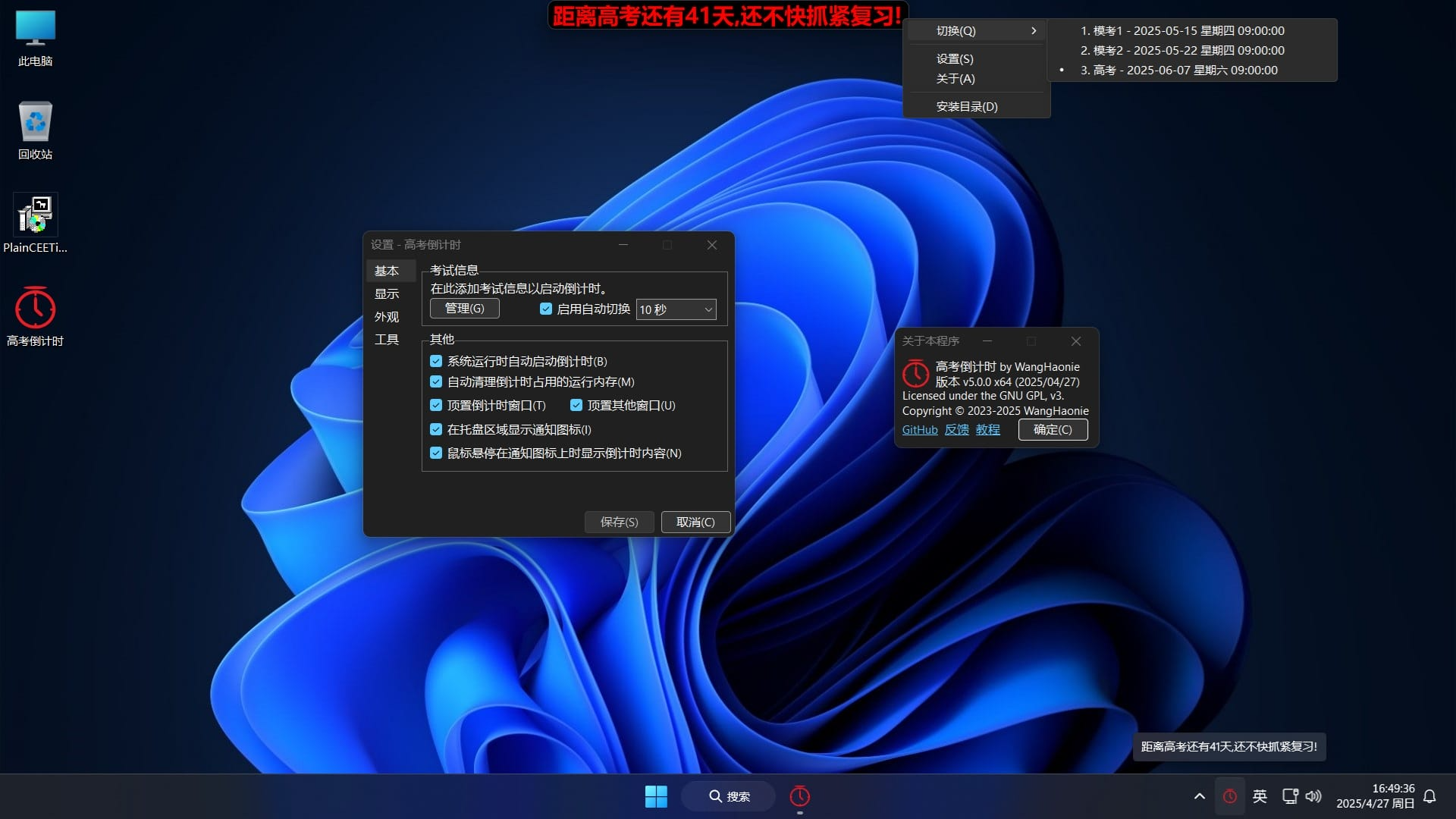
Task: Select 模考2 exam from switch submenu
Action: [x=1181, y=50]
